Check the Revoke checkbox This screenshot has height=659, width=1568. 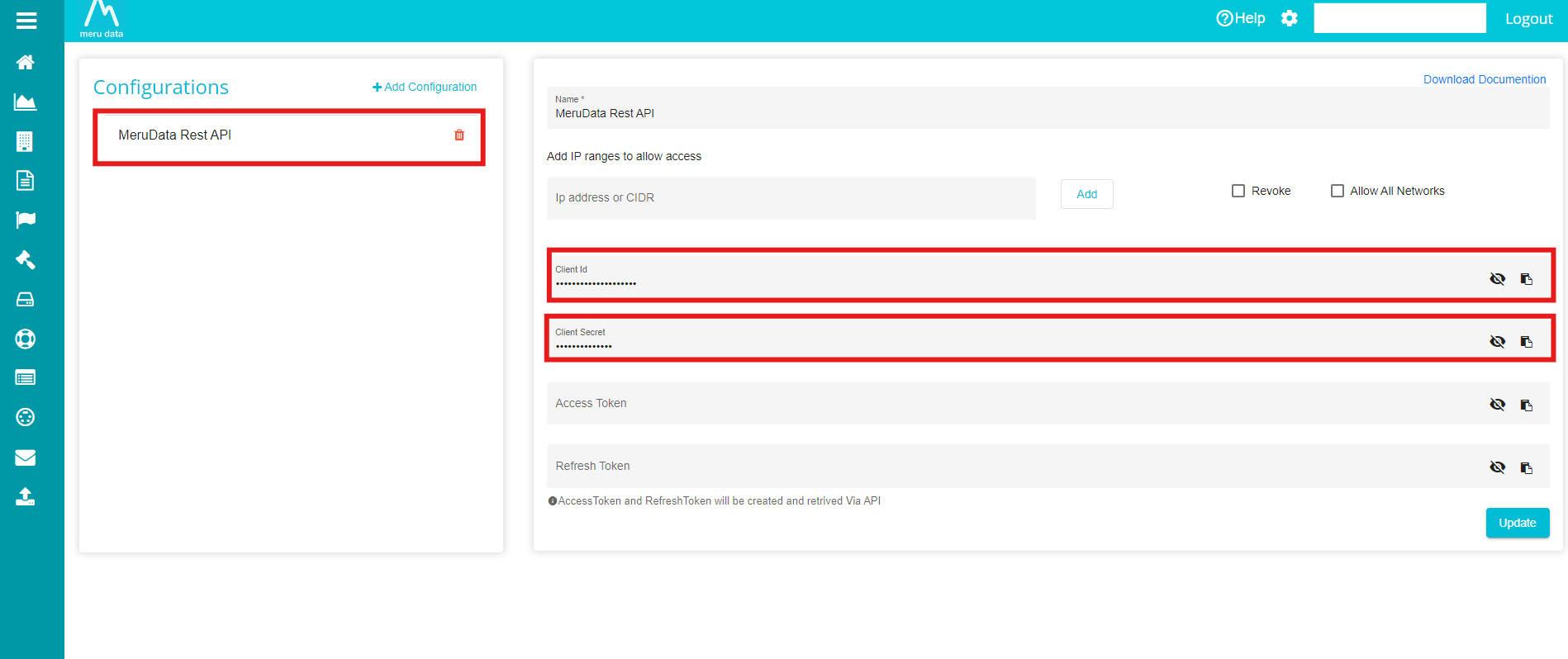[x=1238, y=191]
